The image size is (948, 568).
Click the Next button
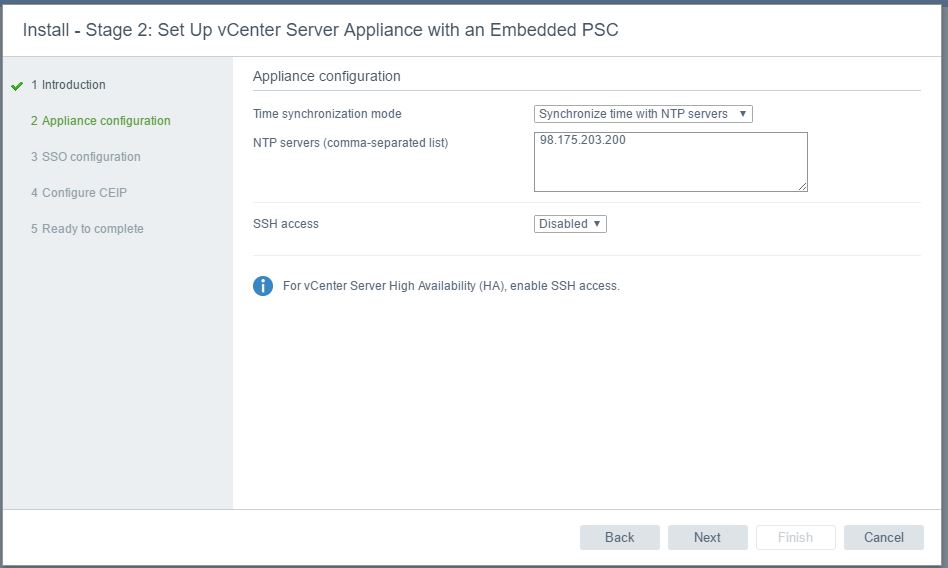coord(707,537)
